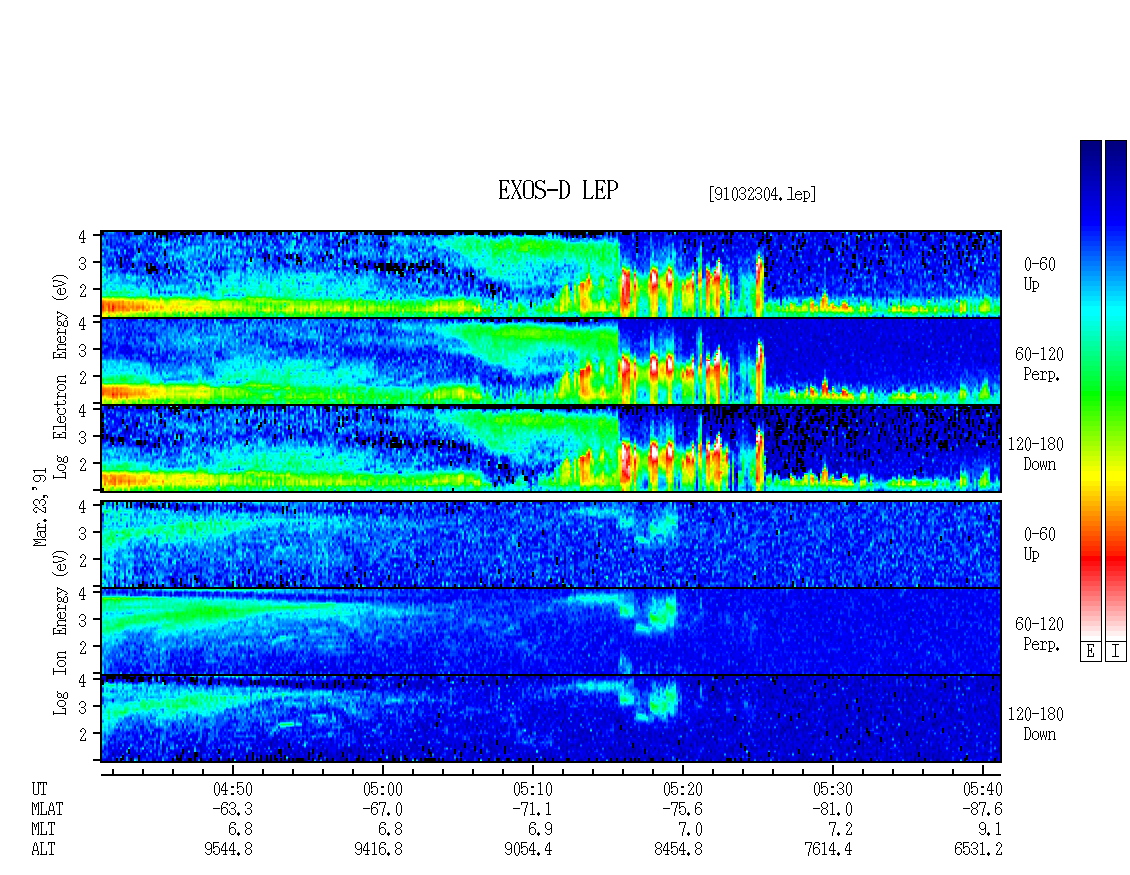Click the ion color scale bar above I
The width and height of the screenshot is (1130, 875).
[1116, 390]
